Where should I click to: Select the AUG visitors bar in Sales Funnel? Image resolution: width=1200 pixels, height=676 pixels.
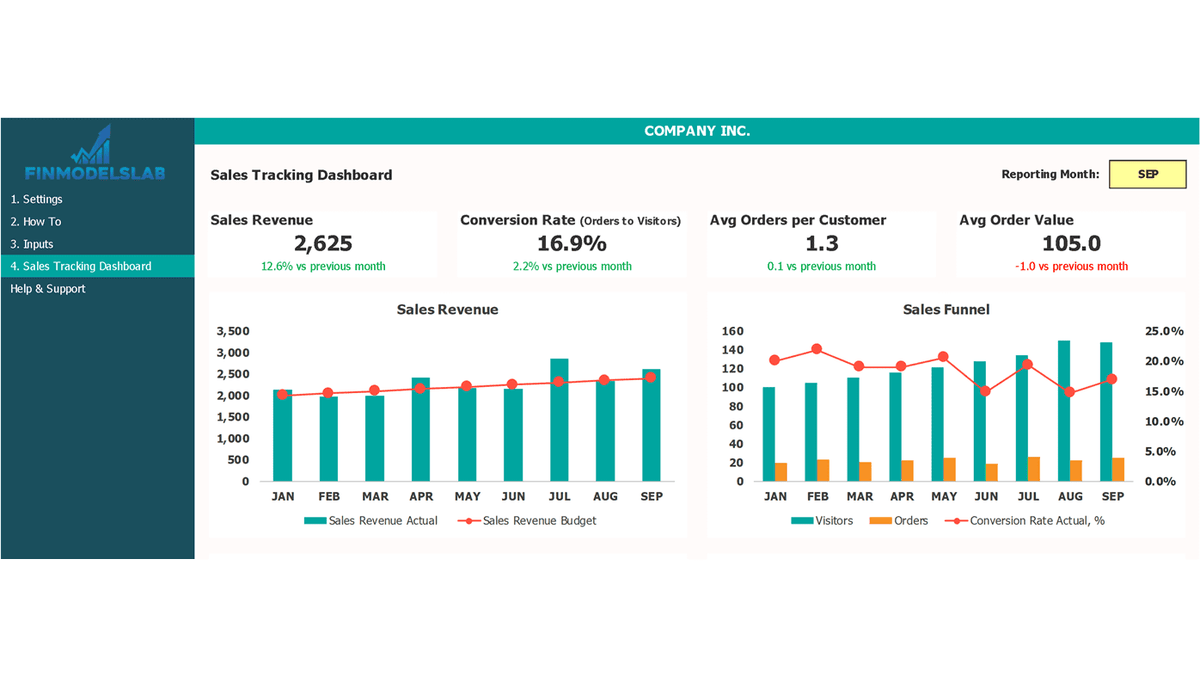pyautogui.click(x=1064, y=411)
